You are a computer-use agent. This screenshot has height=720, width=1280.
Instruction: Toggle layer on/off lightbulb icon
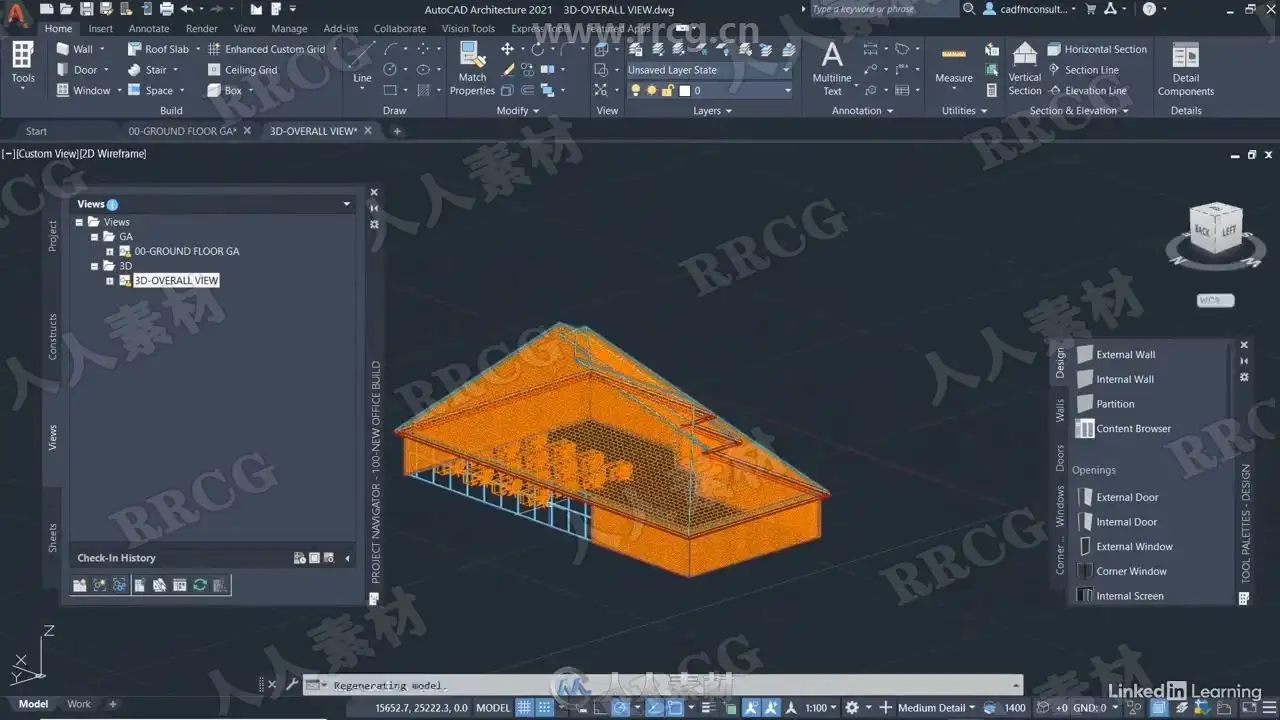[x=635, y=91]
